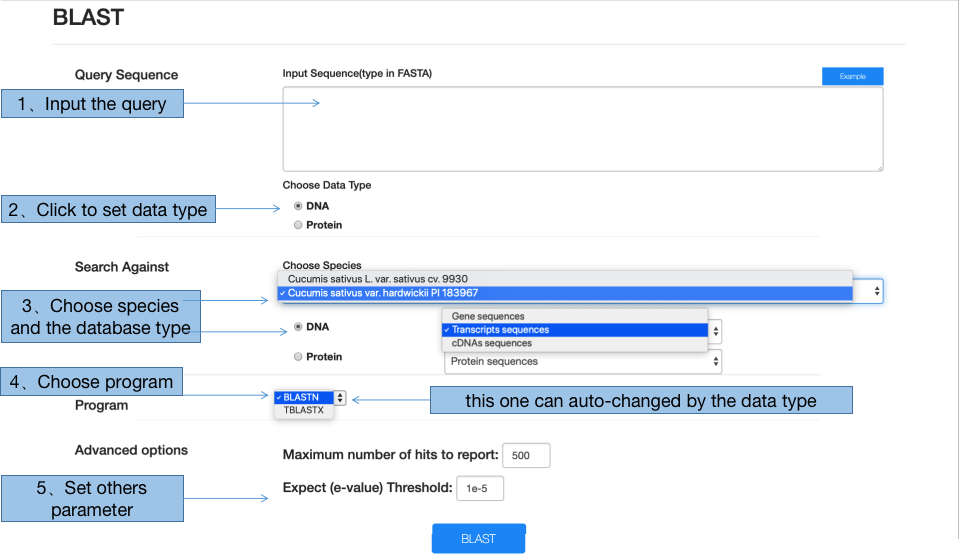Click the maximum hits field showing 500

[526, 456]
